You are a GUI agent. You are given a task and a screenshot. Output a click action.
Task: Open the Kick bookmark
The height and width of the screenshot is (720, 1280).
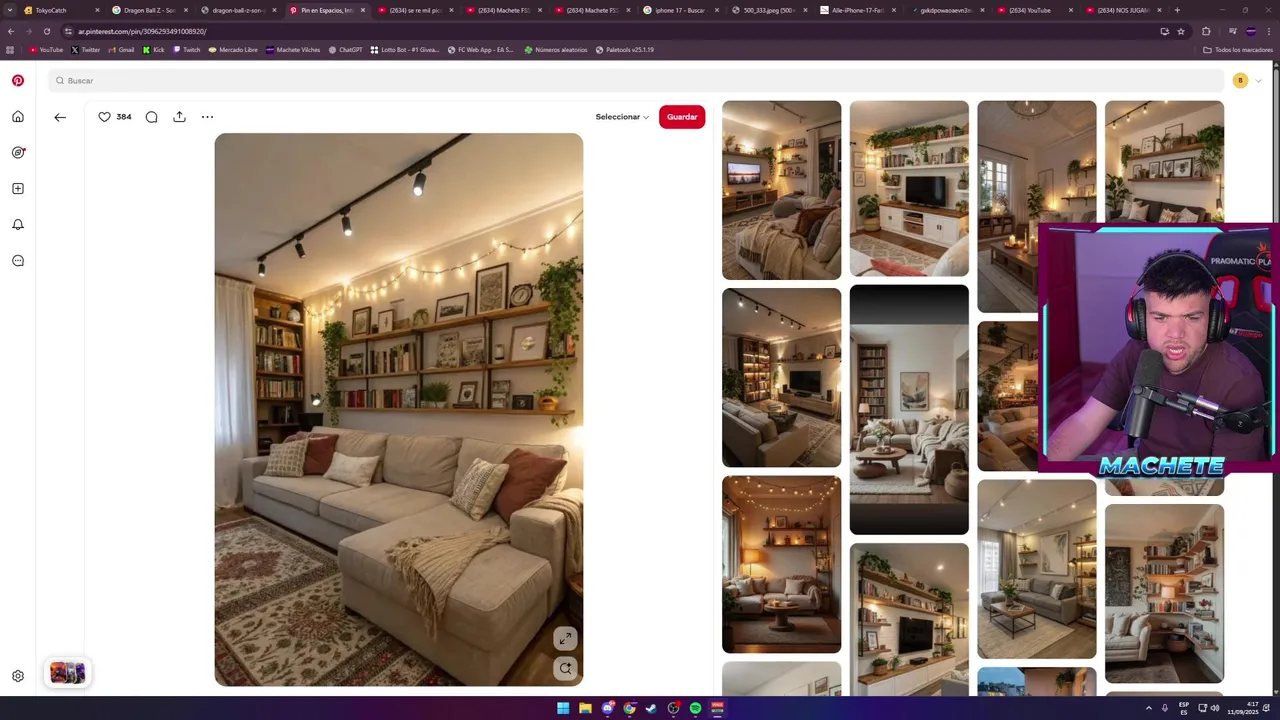(153, 49)
